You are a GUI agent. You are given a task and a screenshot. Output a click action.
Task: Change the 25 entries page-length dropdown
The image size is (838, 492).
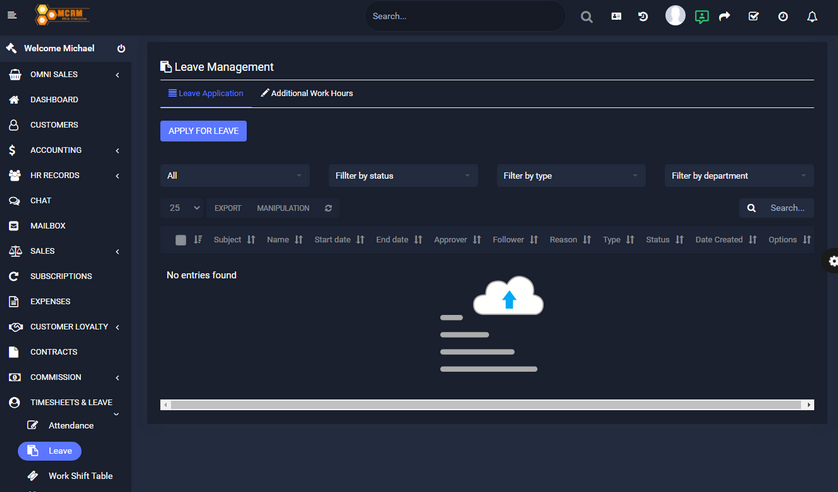pos(184,208)
